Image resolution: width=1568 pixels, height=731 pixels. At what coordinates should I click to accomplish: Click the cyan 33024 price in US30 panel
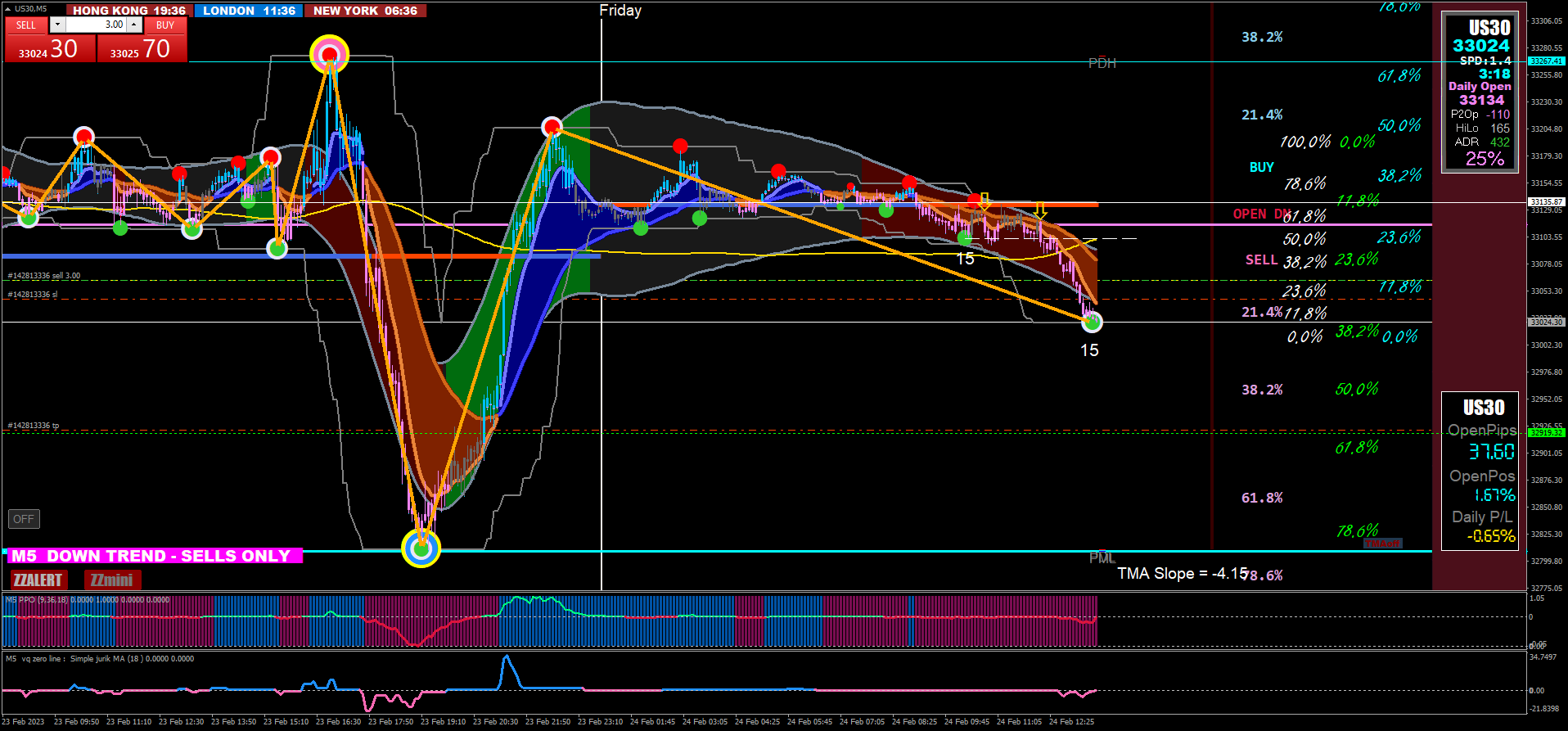click(x=1480, y=46)
